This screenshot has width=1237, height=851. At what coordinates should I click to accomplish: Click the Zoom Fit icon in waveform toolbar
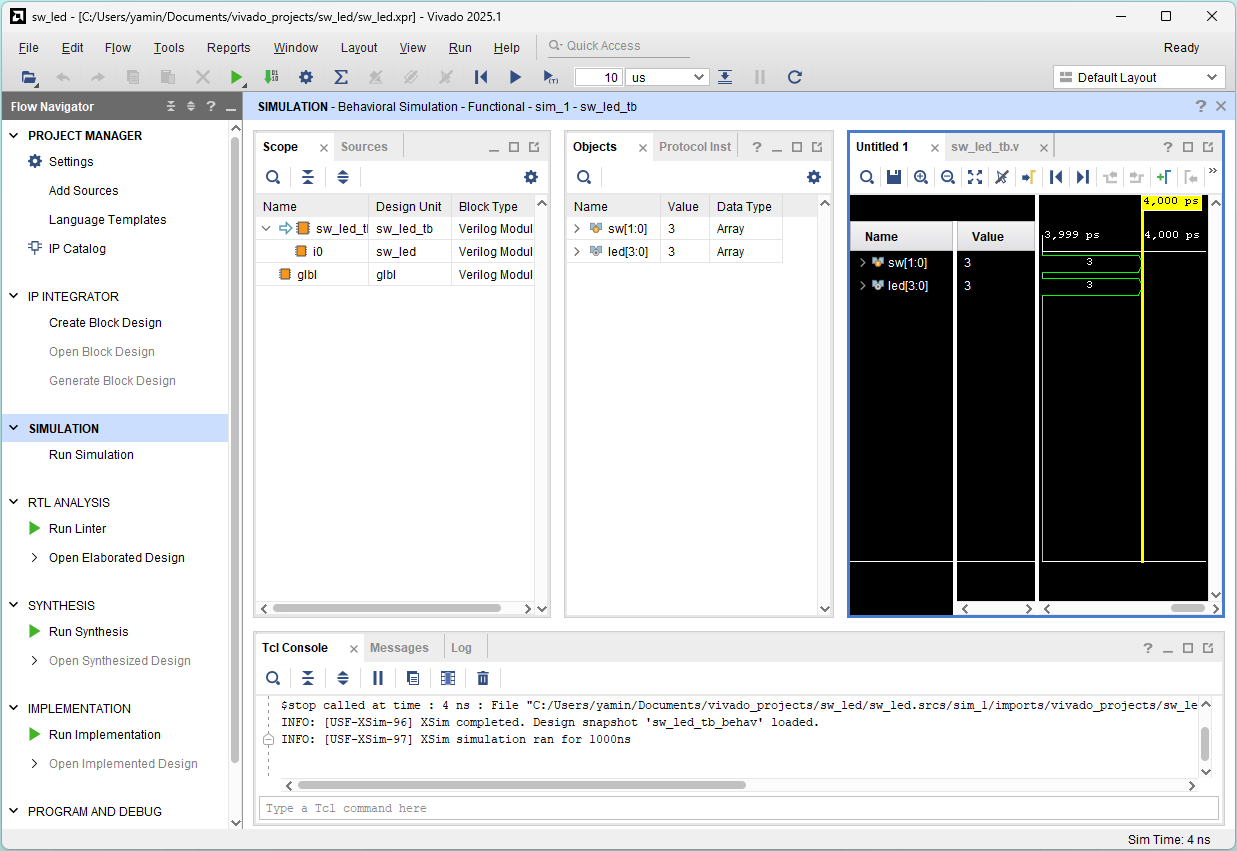click(975, 177)
